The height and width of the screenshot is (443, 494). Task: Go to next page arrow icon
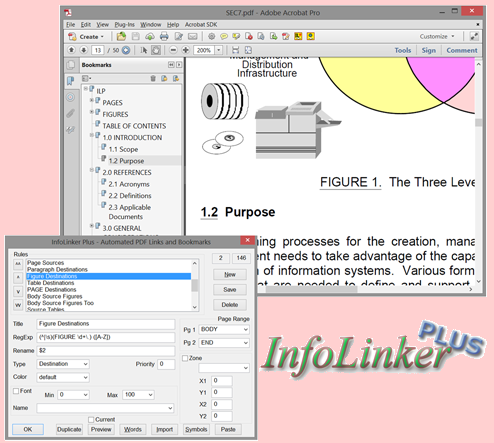point(84,50)
